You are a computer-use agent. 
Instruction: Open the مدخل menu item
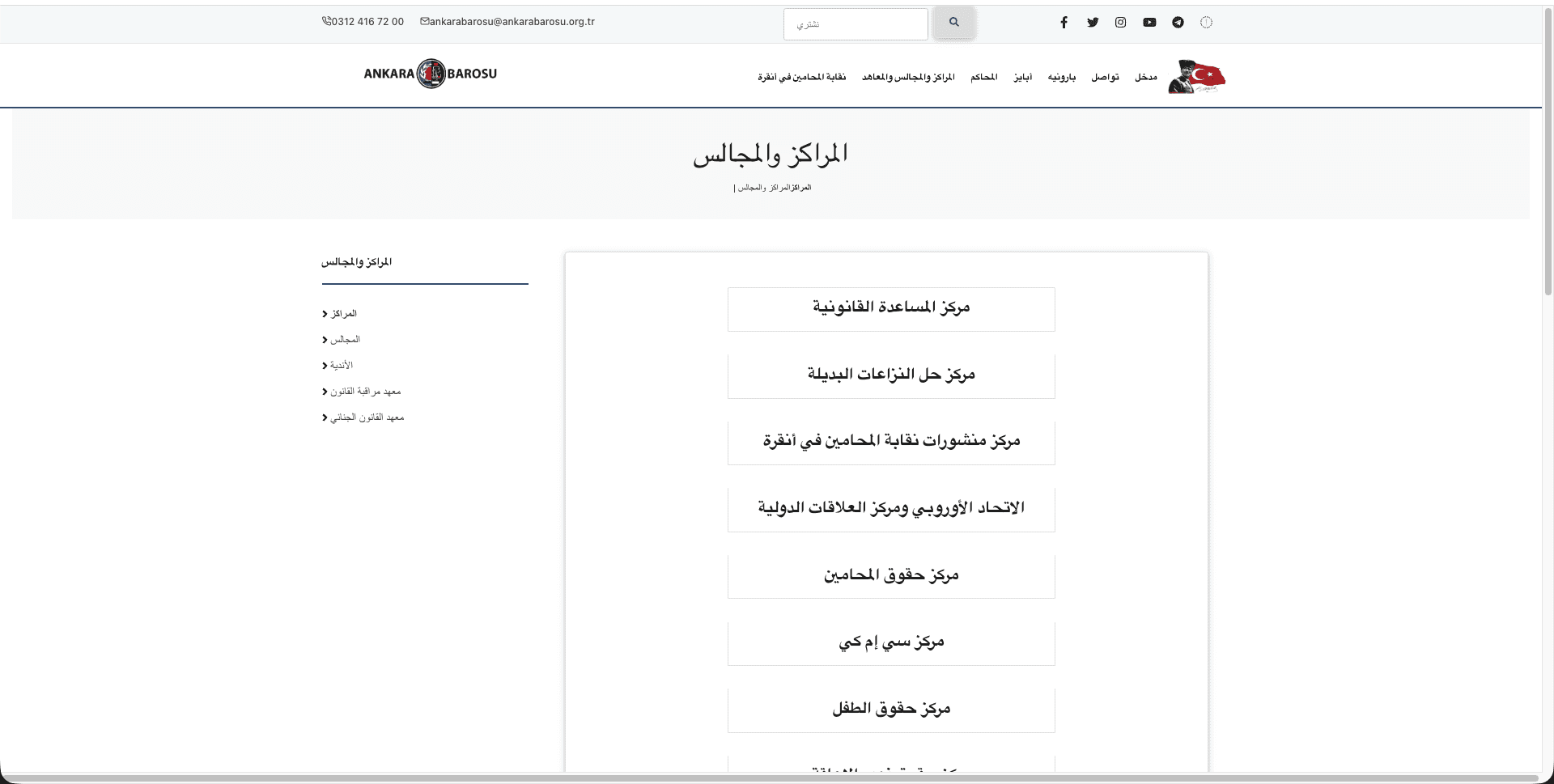coord(1145,77)
